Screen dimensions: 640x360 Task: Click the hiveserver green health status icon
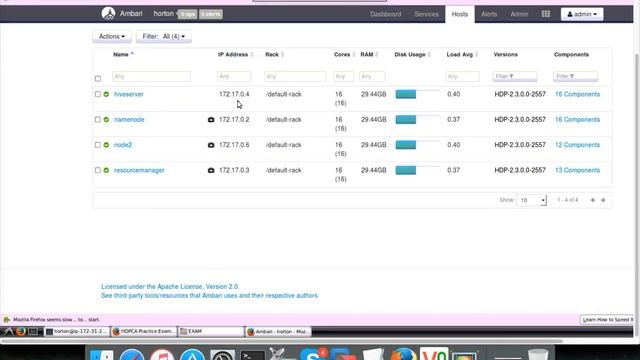(x=106, y=94)
